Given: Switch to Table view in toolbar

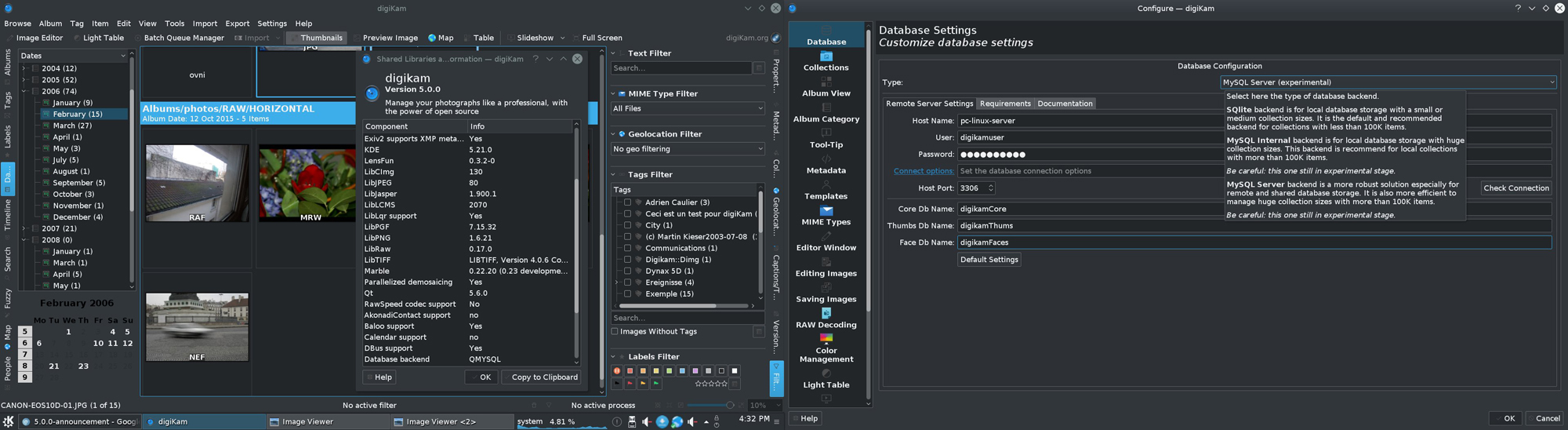Looking at the screenshot, I should tap(478, 38).
